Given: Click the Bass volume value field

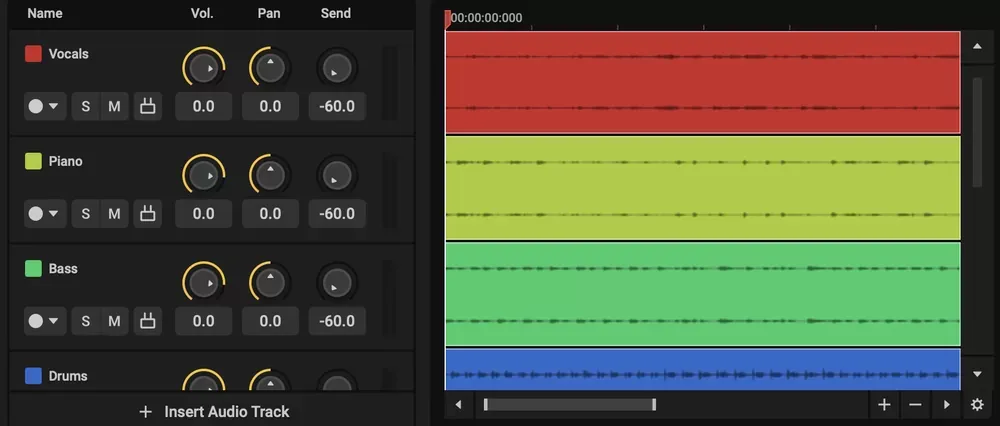Looking at the screenshot, I should (203, 321).
